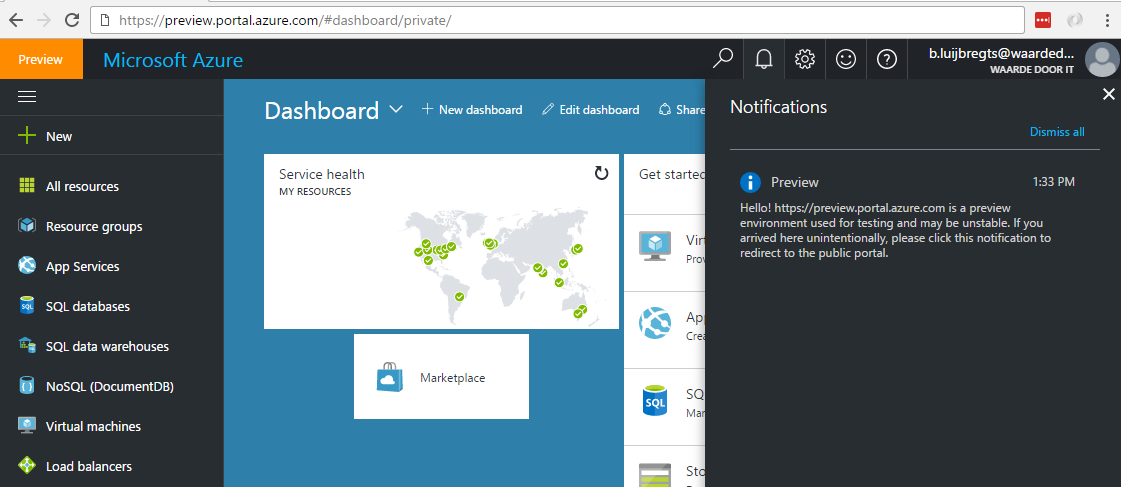
Task: Reload the page with the refresh icon
Action: [x=72, y=21]
